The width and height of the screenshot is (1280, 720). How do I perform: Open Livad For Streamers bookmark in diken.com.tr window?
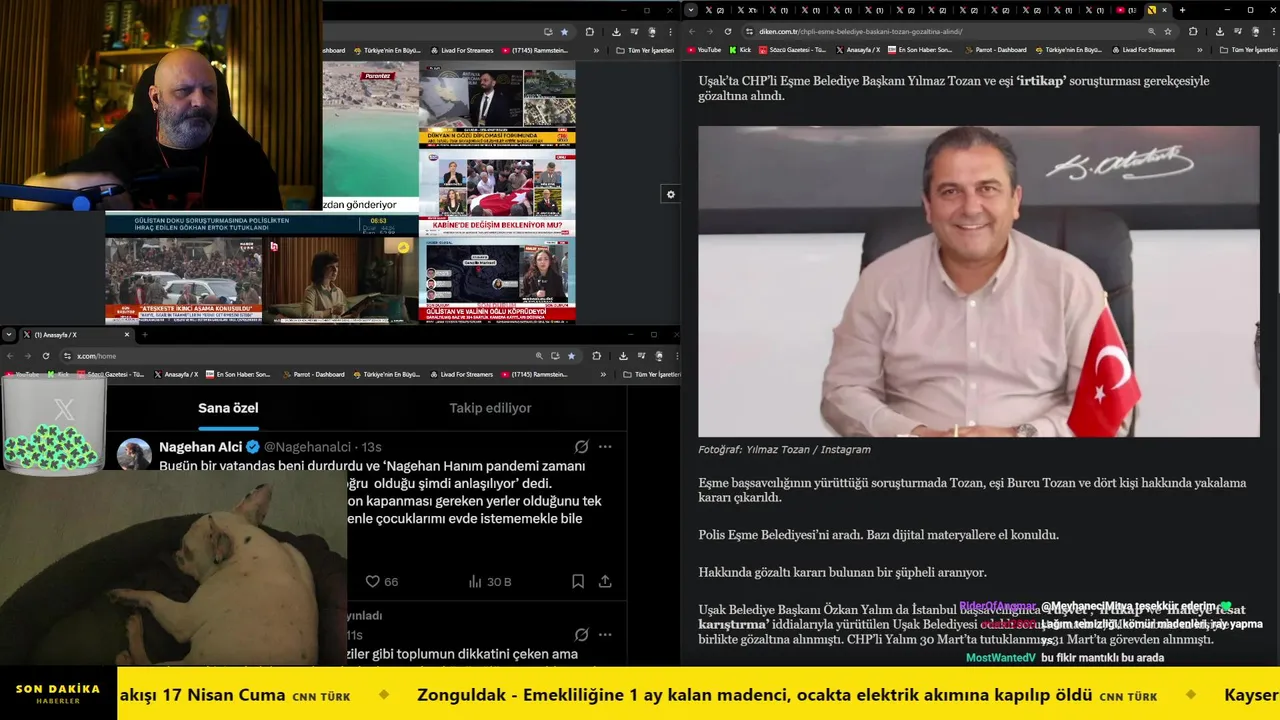[x=1142, y=49]
